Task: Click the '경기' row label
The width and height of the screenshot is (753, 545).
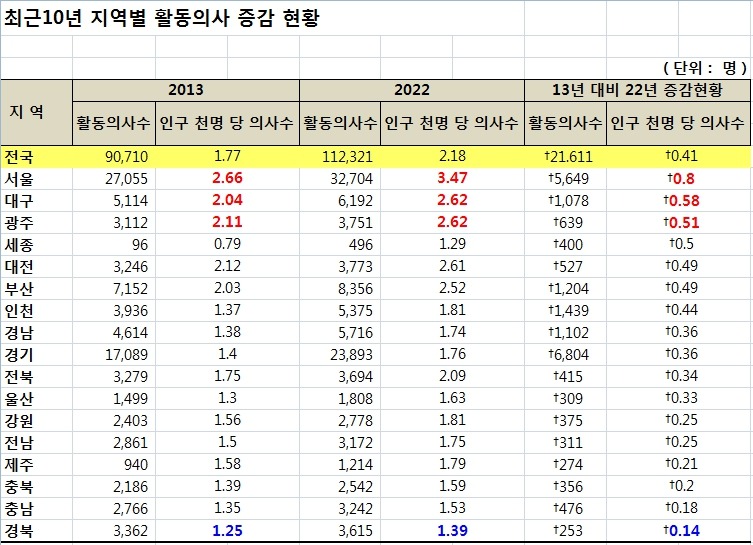Action: [x=19, y=355]
